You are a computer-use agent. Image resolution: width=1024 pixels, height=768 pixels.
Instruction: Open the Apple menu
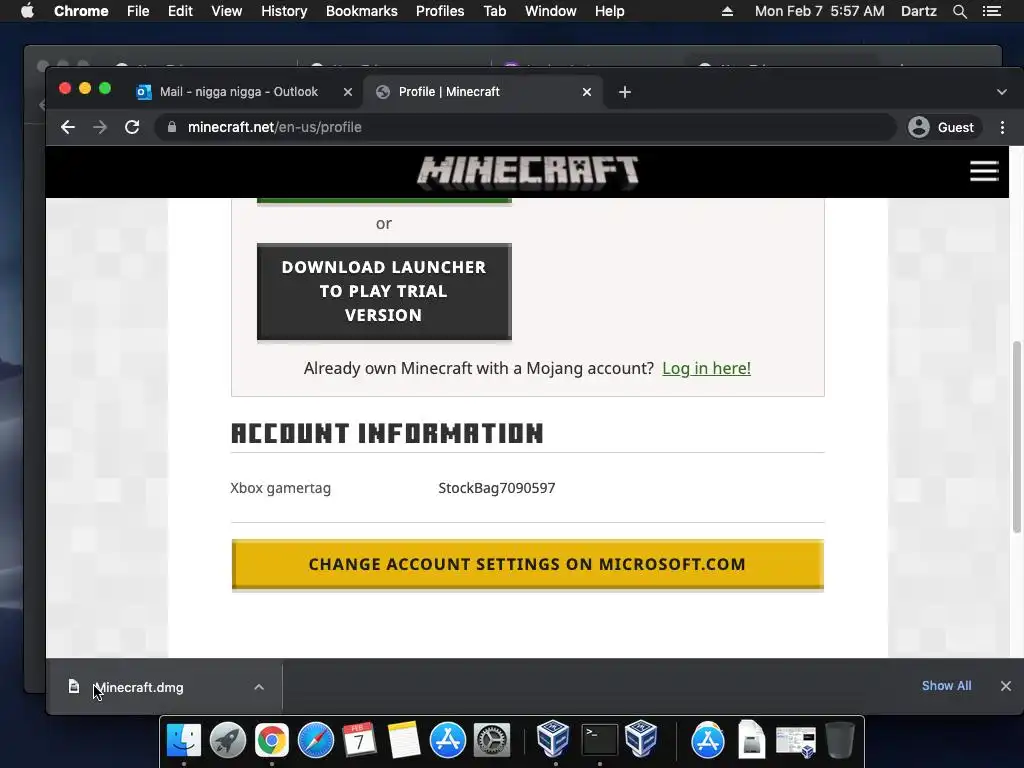tap(27, 11)
